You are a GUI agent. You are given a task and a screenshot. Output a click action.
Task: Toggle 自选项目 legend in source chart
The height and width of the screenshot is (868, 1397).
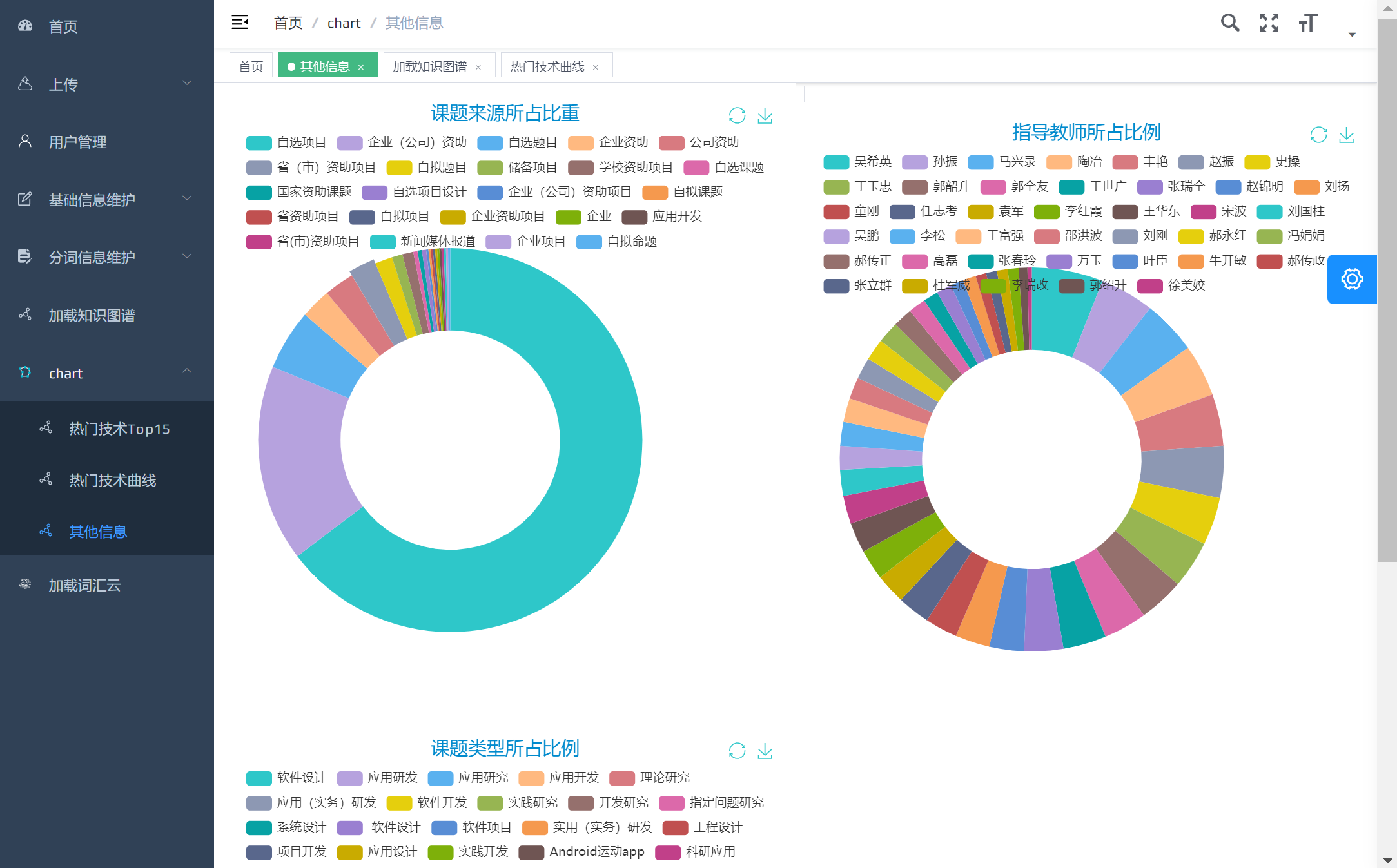click(286, 142)
